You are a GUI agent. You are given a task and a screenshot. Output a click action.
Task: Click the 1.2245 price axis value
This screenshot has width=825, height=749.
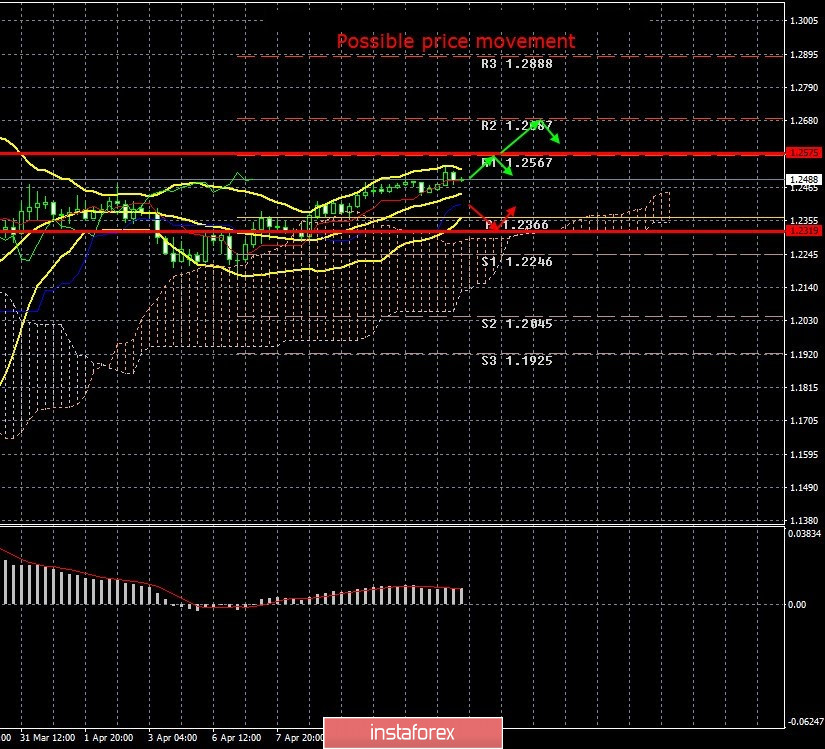804,255
